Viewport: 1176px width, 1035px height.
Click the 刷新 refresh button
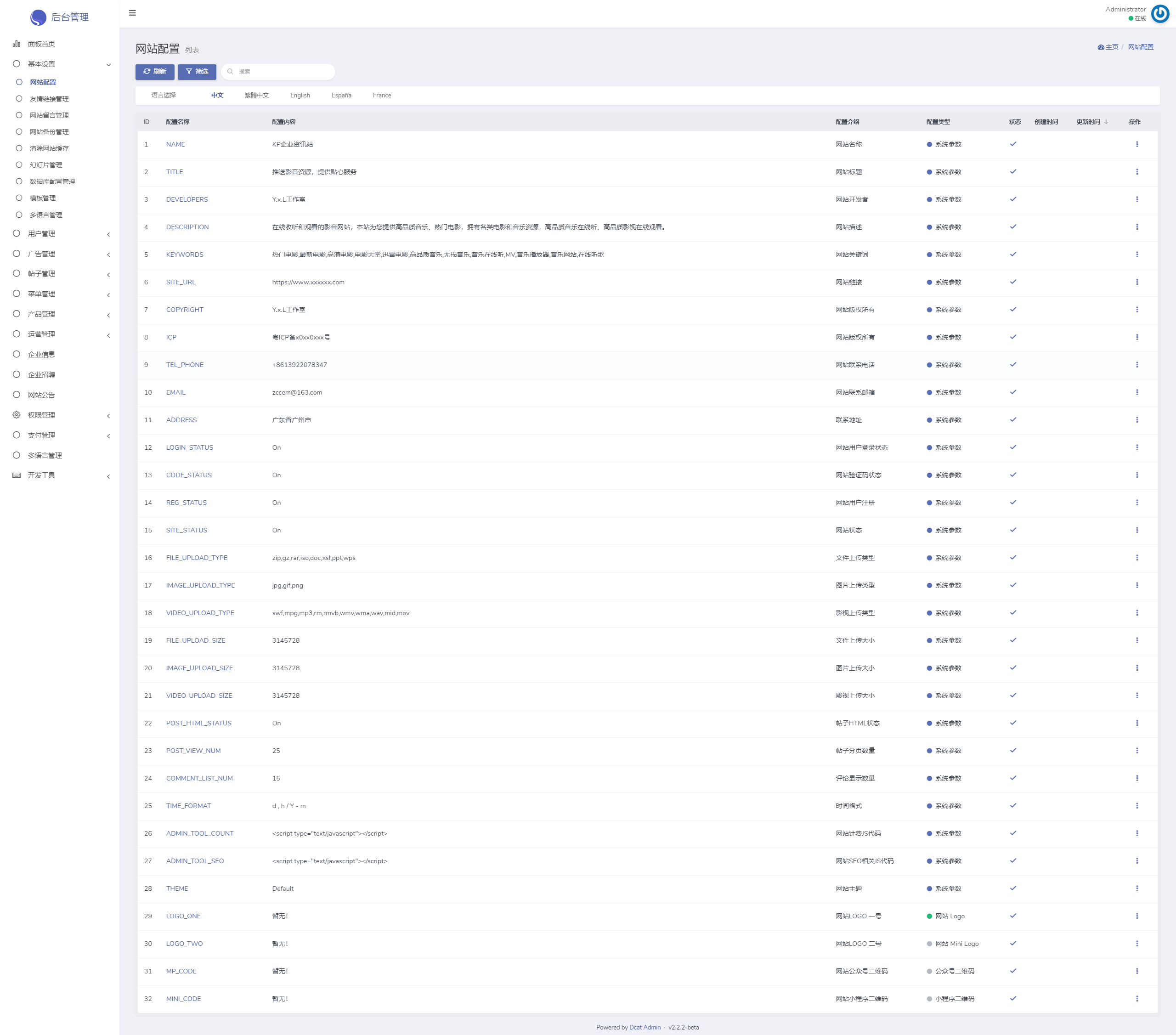click(x=155, y=72)
